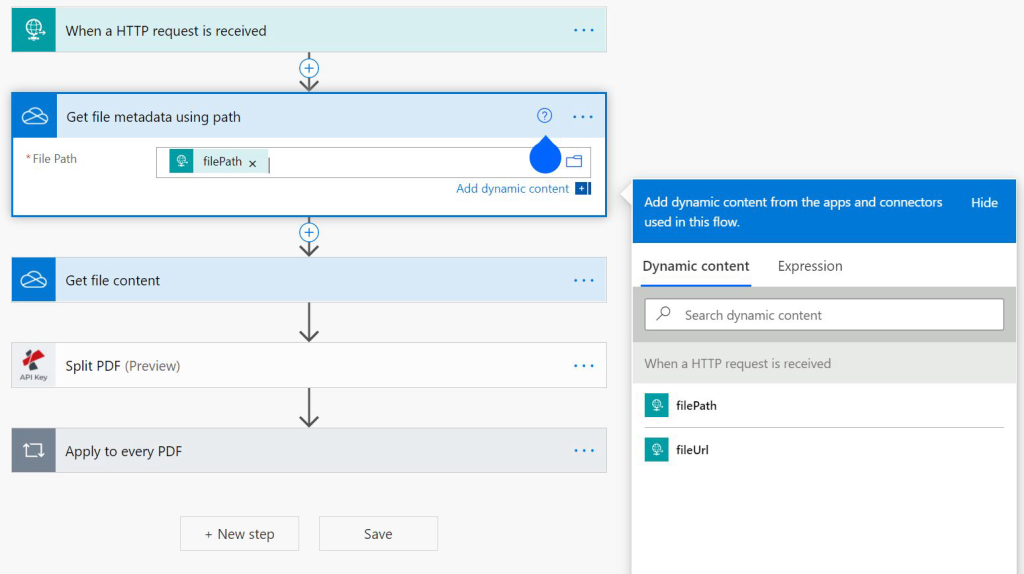Open the folder picker for File Path
Viewport: 1024px width, 574px height.
tap(574, 162)
